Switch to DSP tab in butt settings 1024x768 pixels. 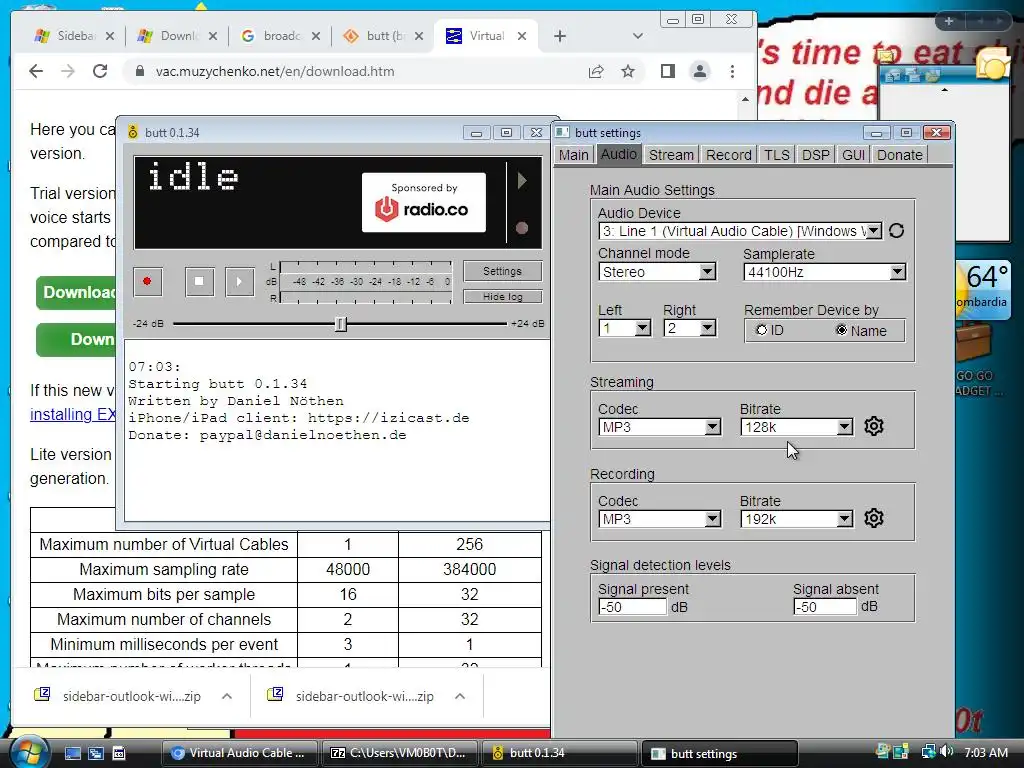tap(816, 155)
